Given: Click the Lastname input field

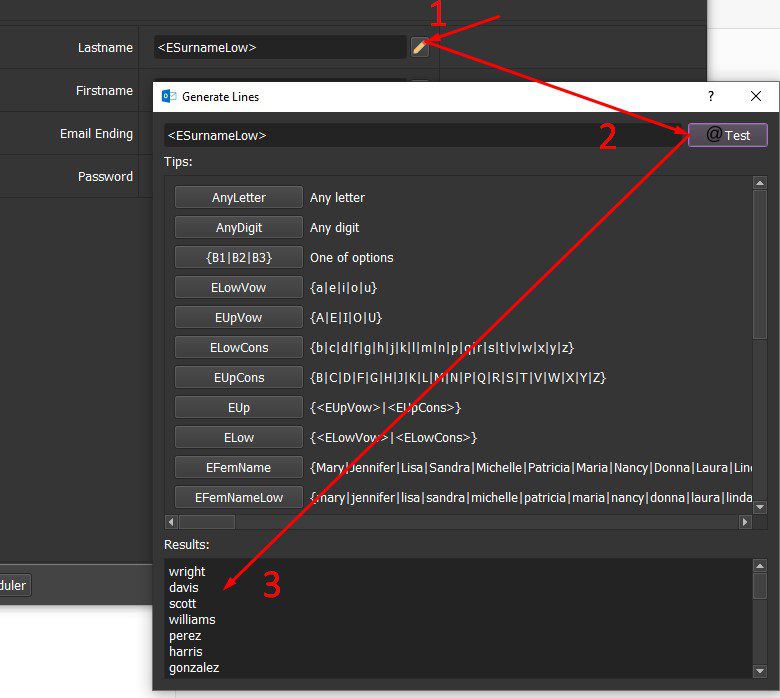Looking at the screenshot, I should click(280, 47).
